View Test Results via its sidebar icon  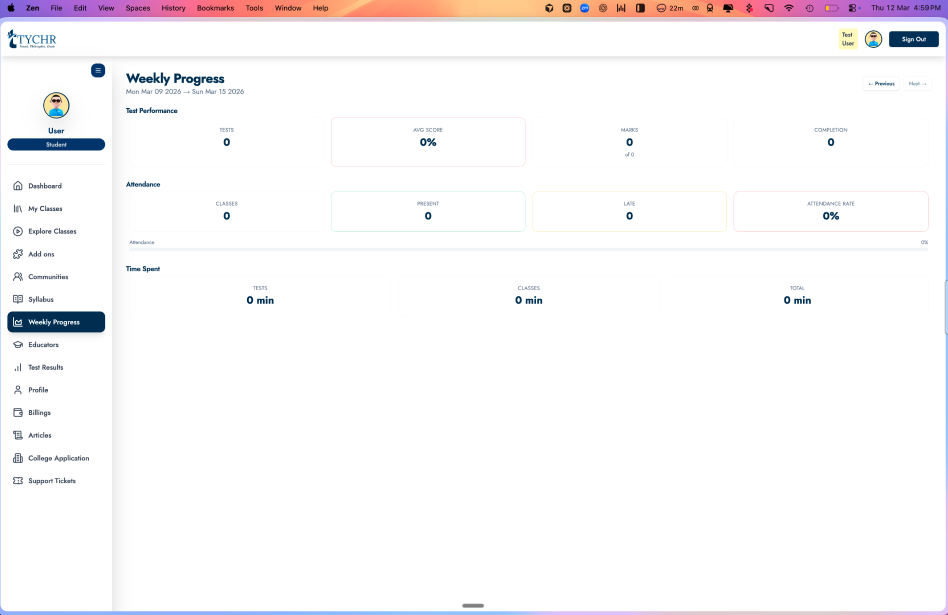18,367
